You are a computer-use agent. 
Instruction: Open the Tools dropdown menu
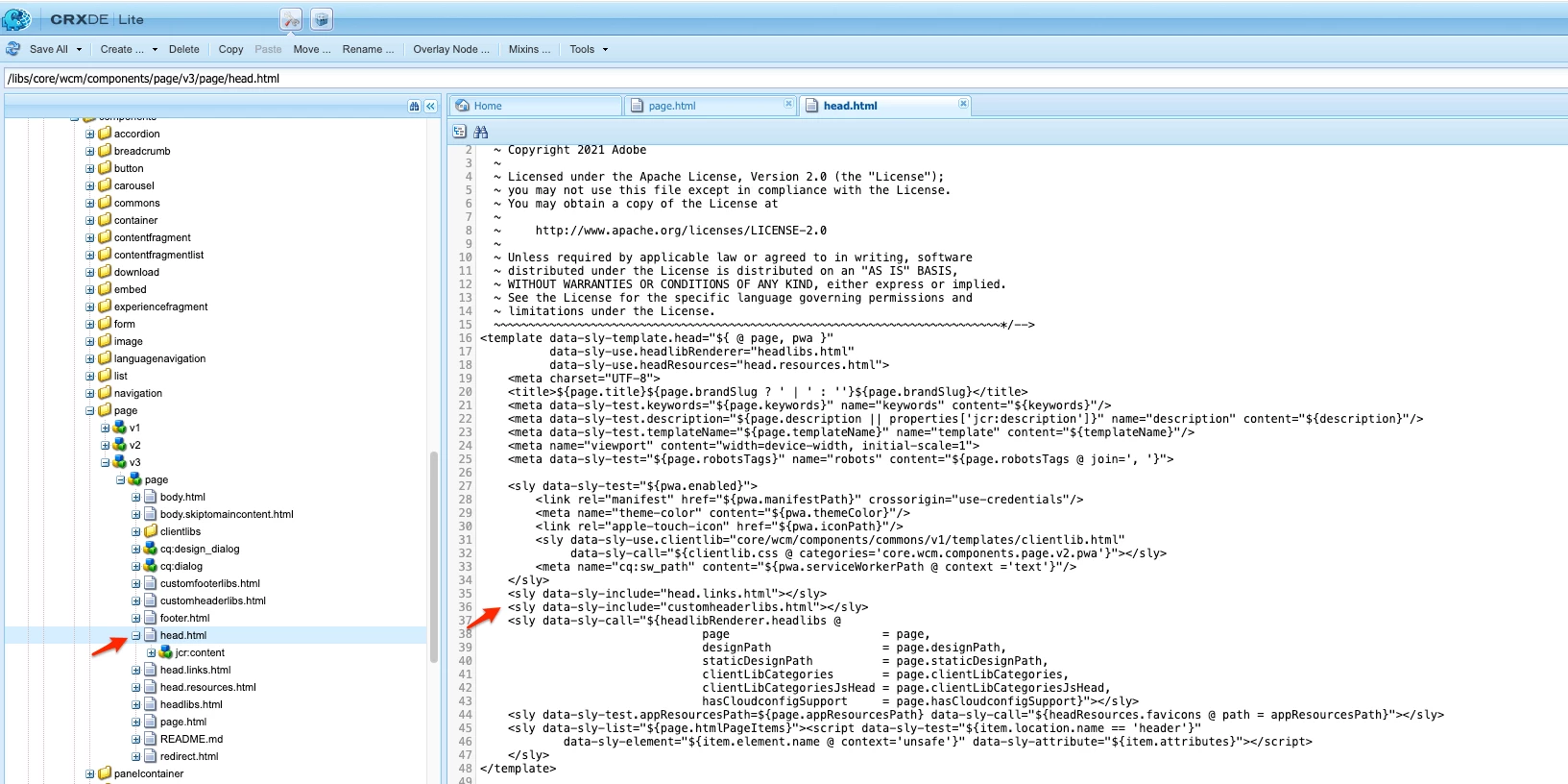tap(589, 49)
